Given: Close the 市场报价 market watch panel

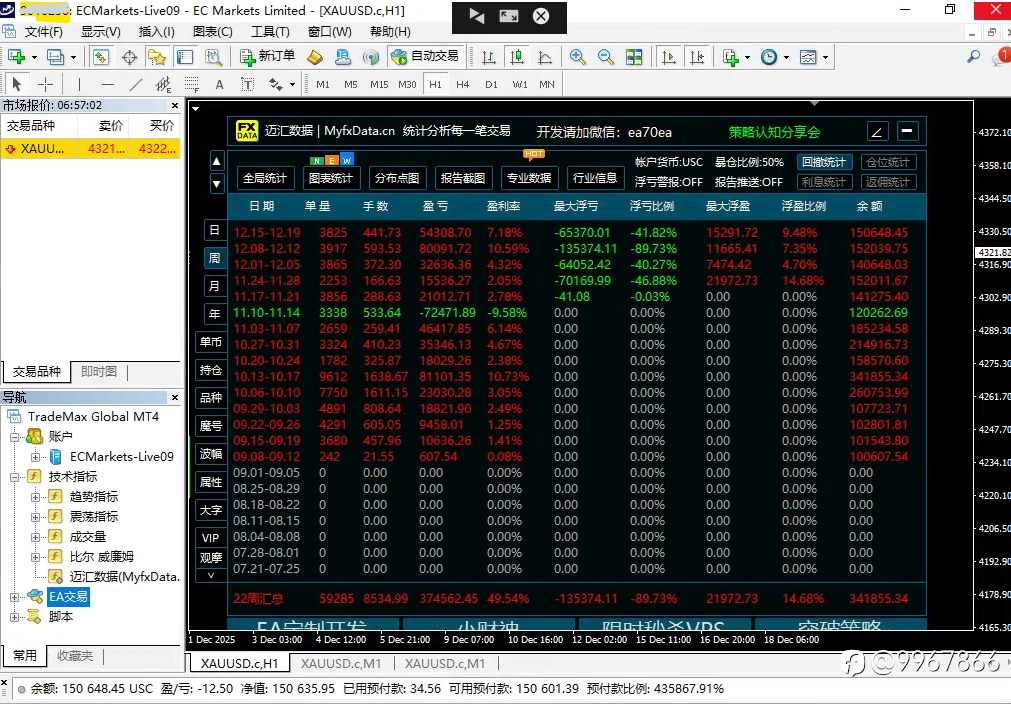Looking at the screenshot, I should [x=175, y=105].
